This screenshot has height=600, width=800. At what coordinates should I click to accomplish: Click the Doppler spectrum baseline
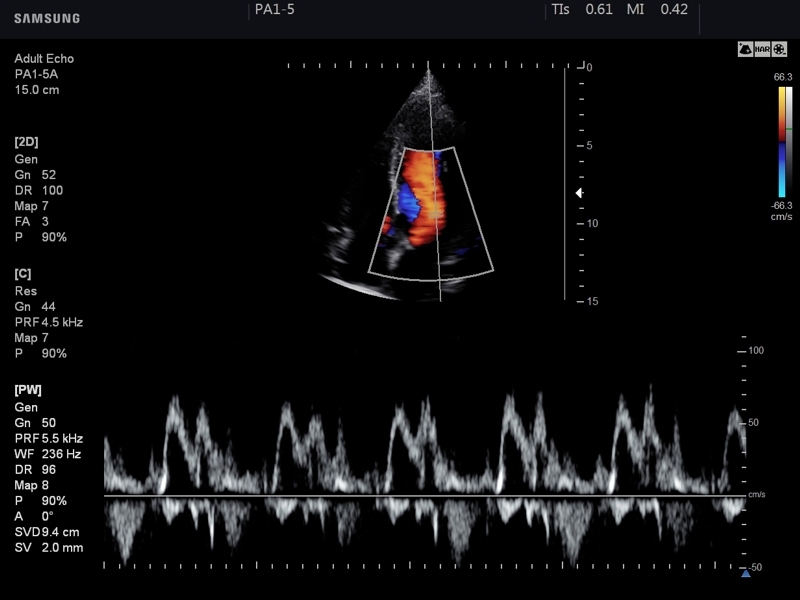coord(420,495)
